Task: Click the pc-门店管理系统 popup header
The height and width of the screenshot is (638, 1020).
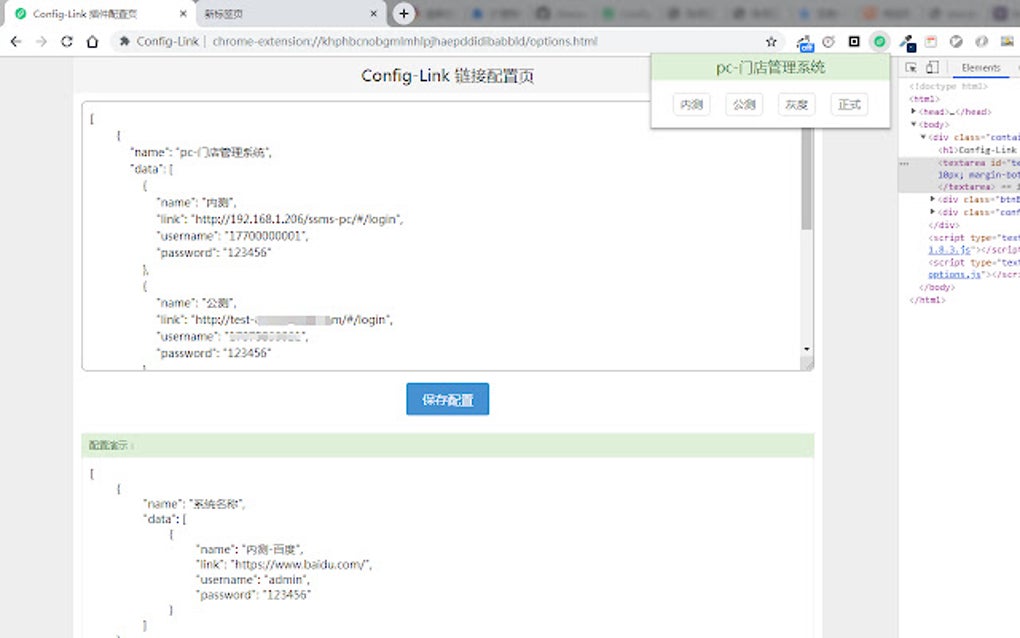Action: 770,68
